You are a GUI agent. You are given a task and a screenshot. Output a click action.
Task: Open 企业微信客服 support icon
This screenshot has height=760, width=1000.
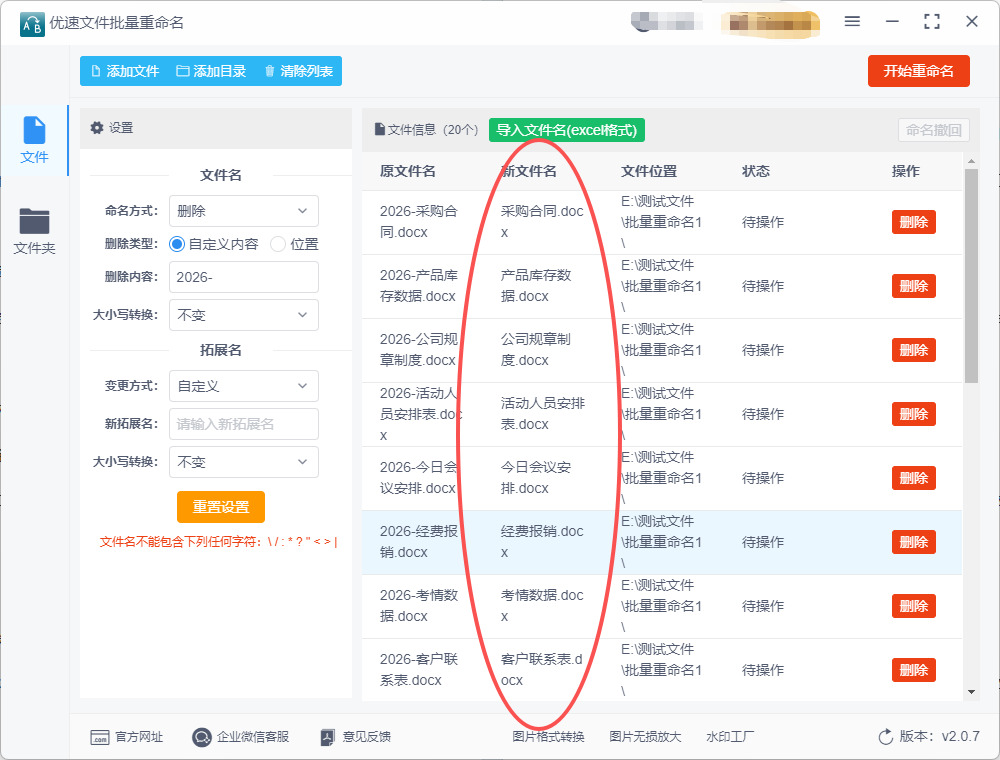202,737
